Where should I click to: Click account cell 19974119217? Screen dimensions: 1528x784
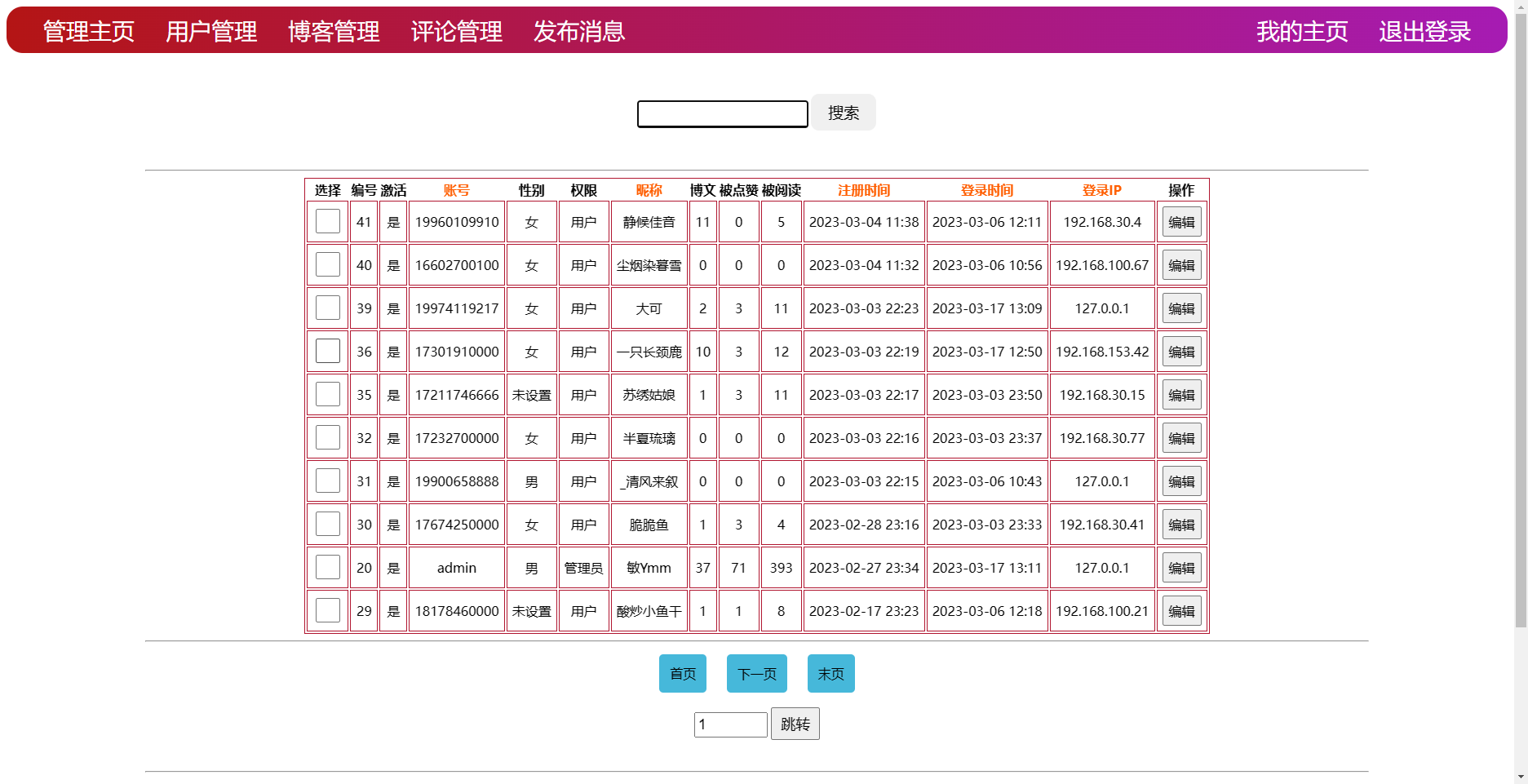coord(457,308)
